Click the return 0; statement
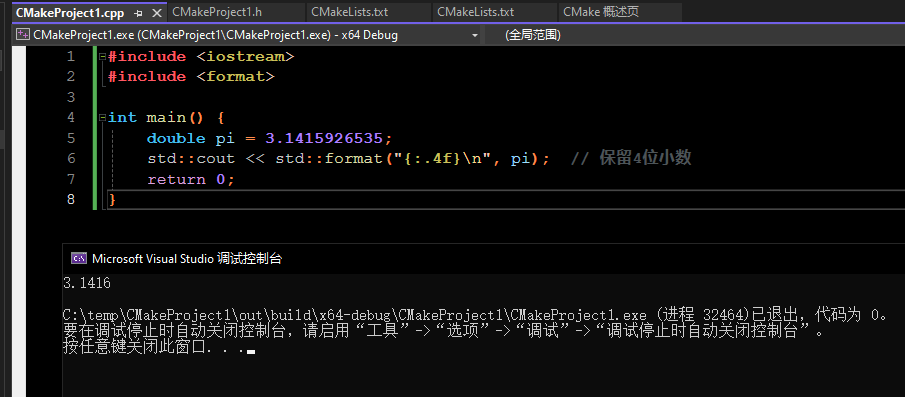The image size is (905, 397). tap(191, 179)
